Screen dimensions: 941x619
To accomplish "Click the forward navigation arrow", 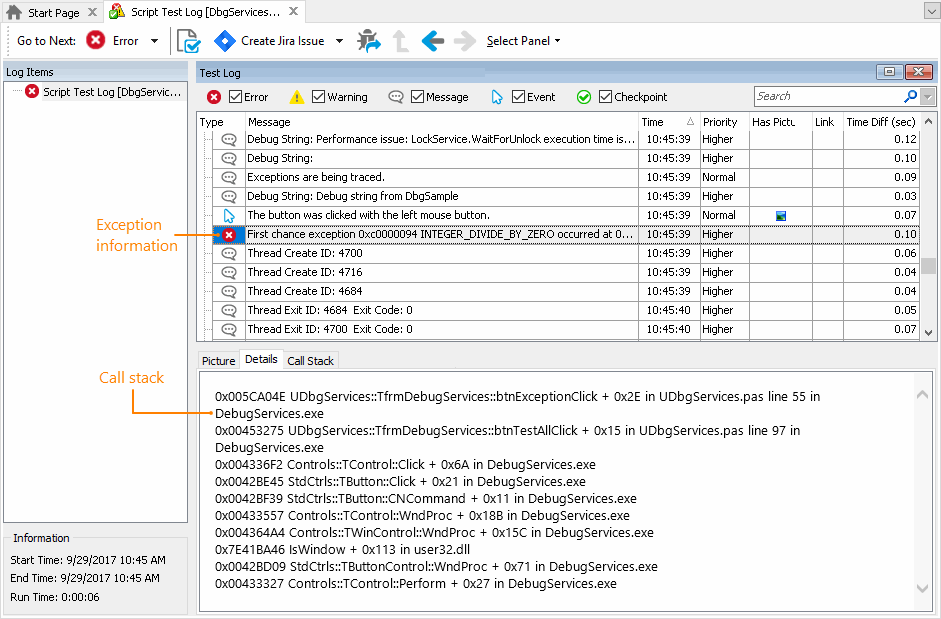I will click(463, 41).
